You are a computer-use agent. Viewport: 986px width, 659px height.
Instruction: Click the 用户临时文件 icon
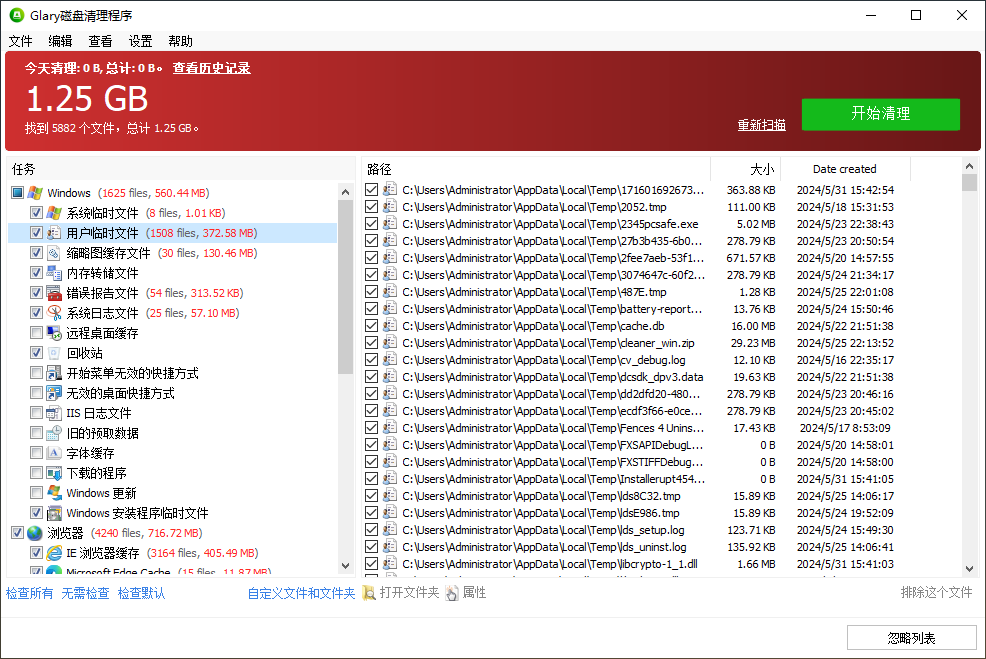tap(54, 233)
